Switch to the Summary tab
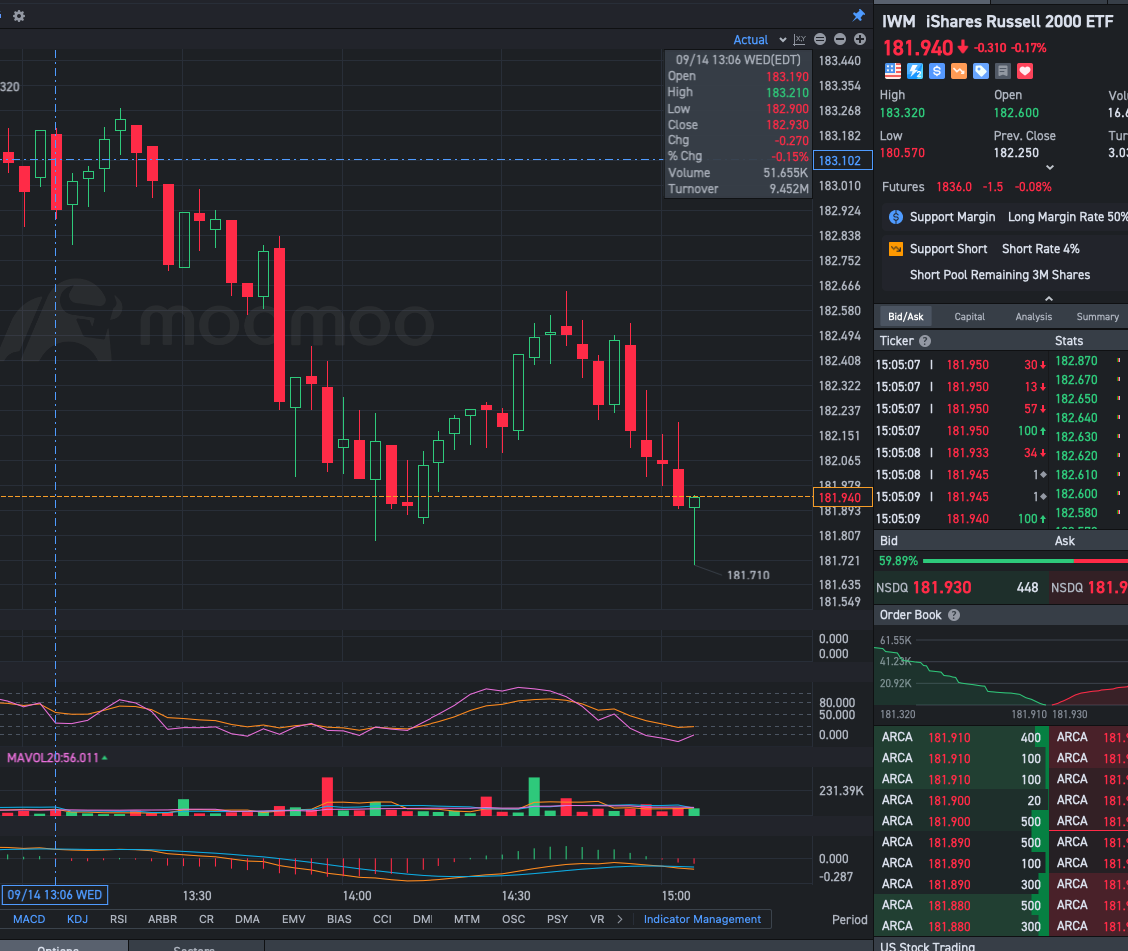The image size is (1128, 951). tap(1098, 317)
